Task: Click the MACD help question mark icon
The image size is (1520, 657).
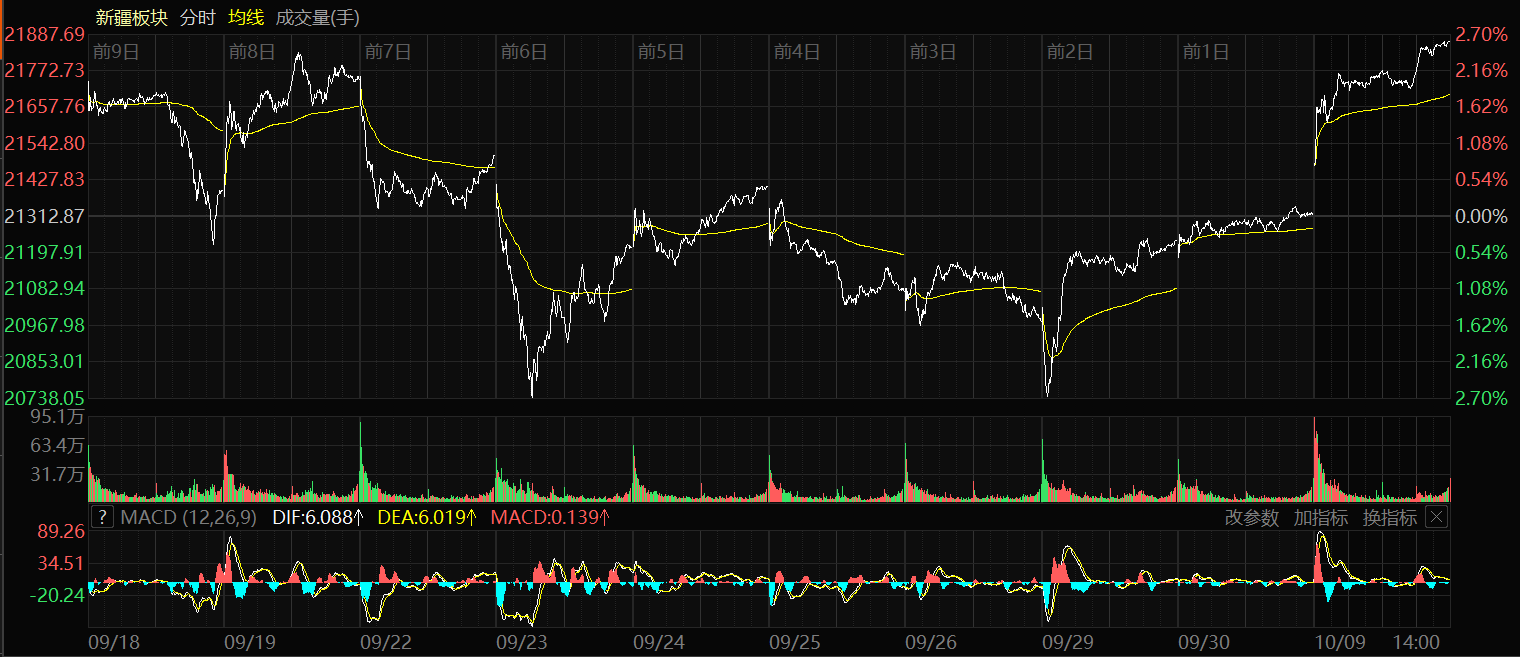Action: coord(102,517)
